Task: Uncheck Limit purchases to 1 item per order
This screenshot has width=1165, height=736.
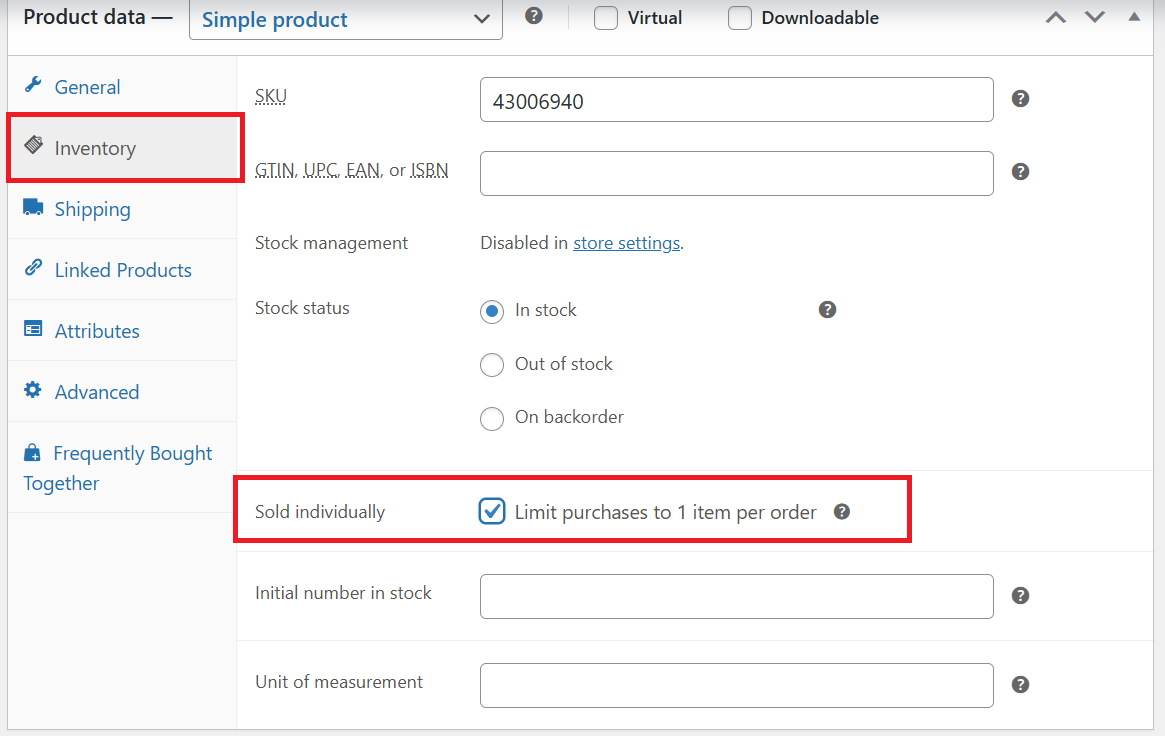Action: click(492, 512)
